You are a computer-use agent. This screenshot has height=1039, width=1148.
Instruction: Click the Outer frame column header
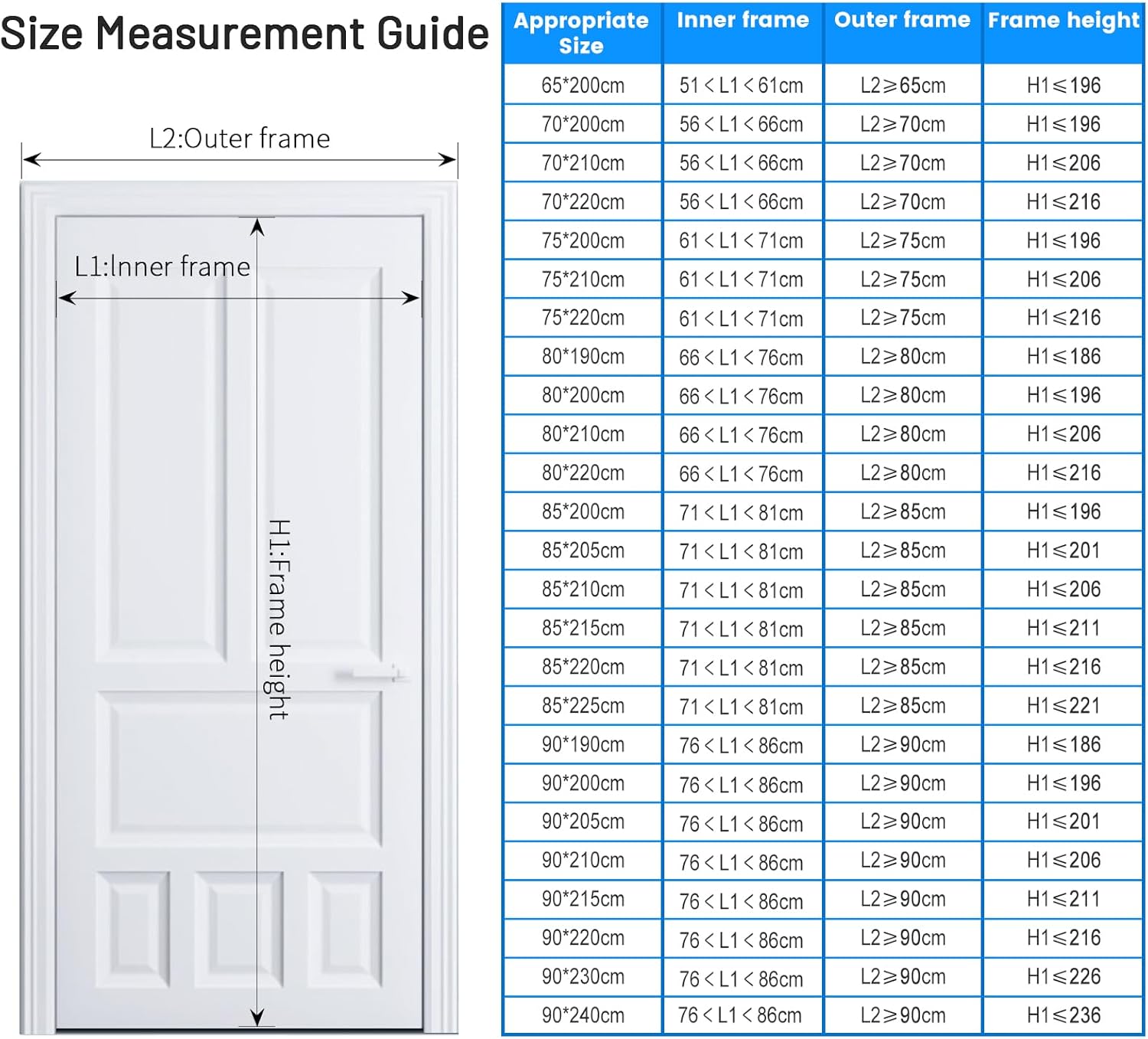coord(902,21)
